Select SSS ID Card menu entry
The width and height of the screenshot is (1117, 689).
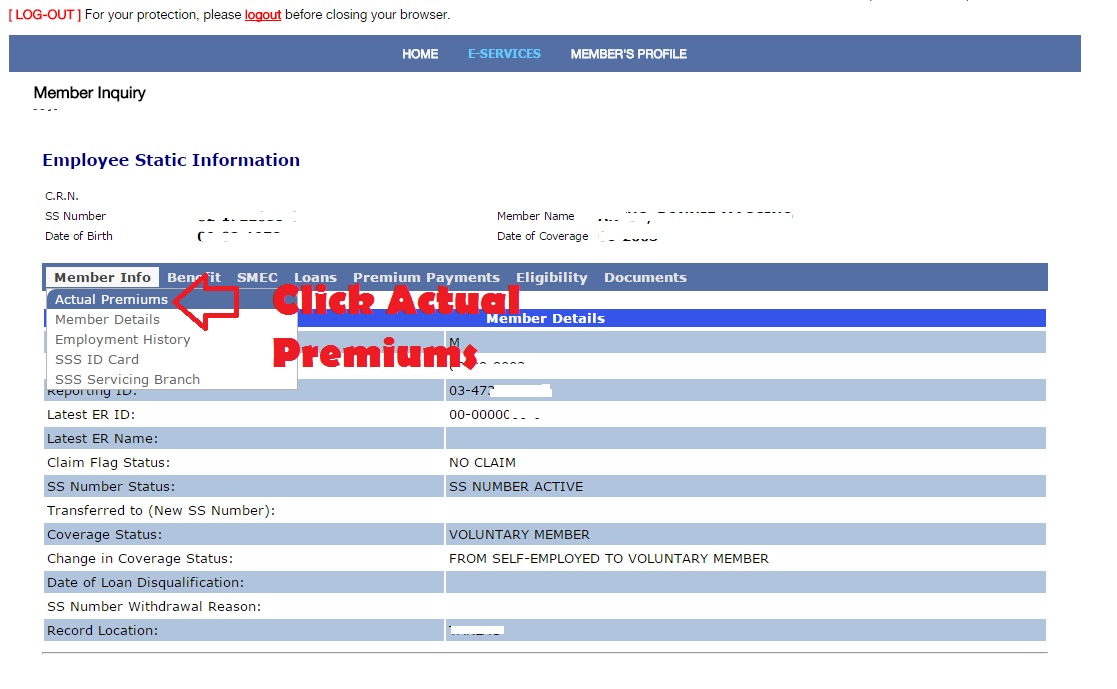tap(96, 359)
